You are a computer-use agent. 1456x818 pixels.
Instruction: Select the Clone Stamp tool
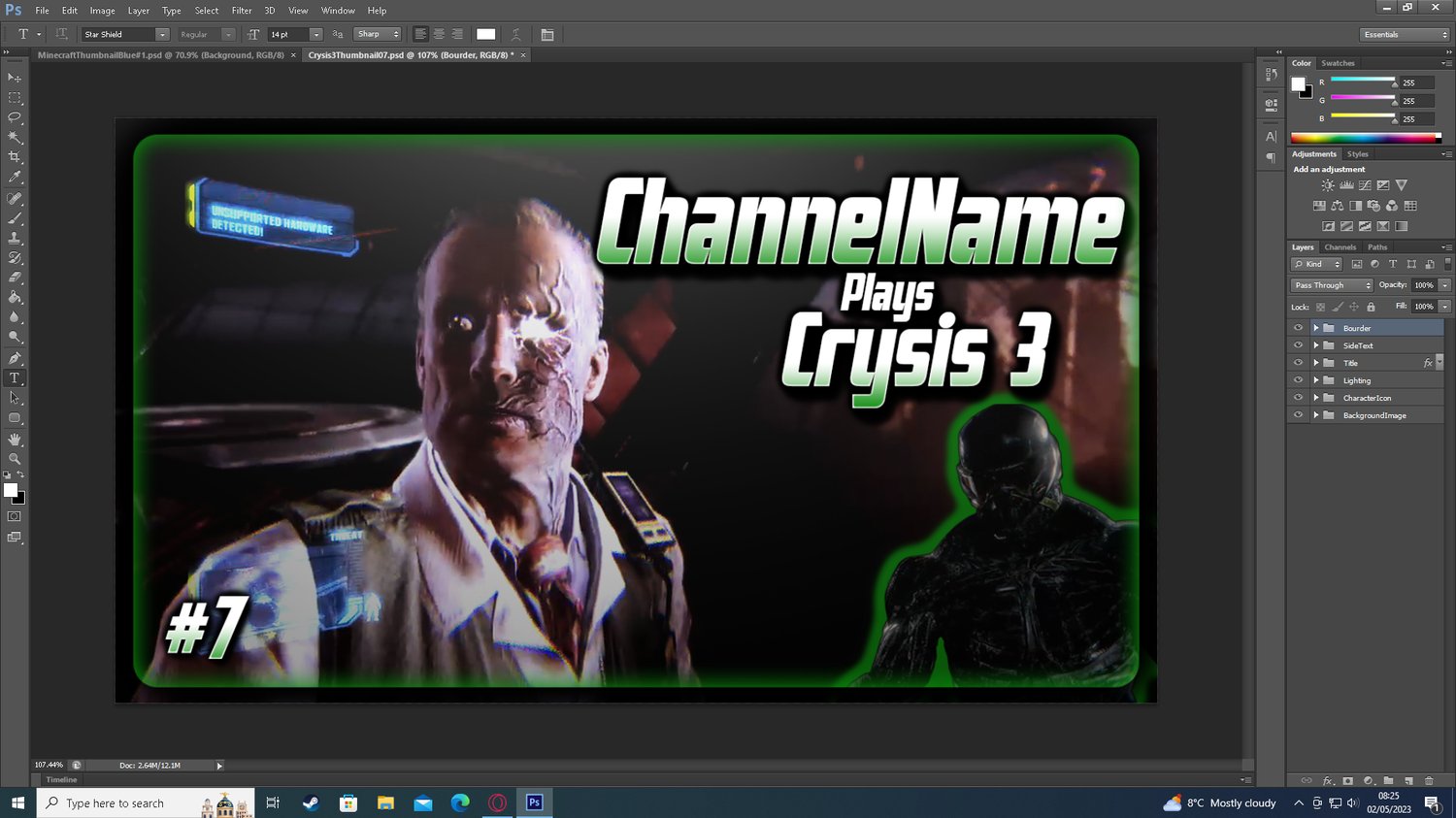coord(15,239)
